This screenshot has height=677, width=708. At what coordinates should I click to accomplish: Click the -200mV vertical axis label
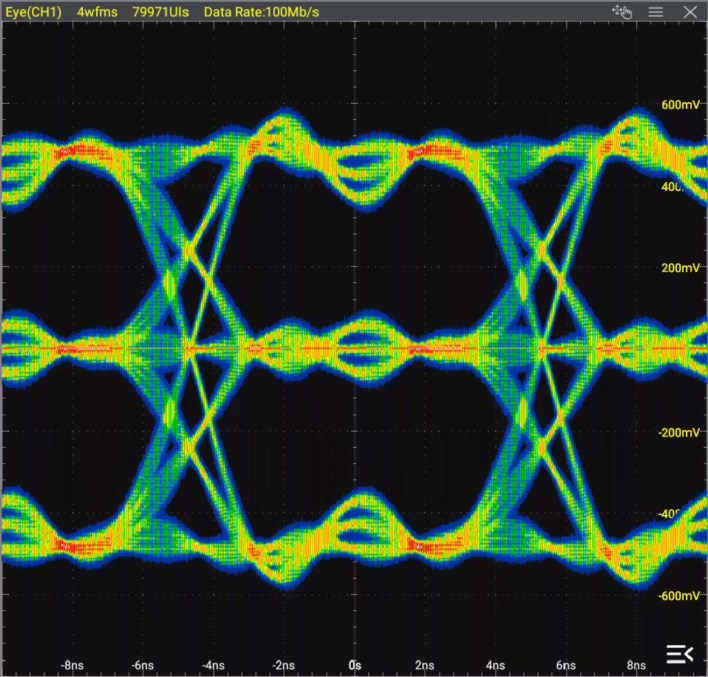679,433
